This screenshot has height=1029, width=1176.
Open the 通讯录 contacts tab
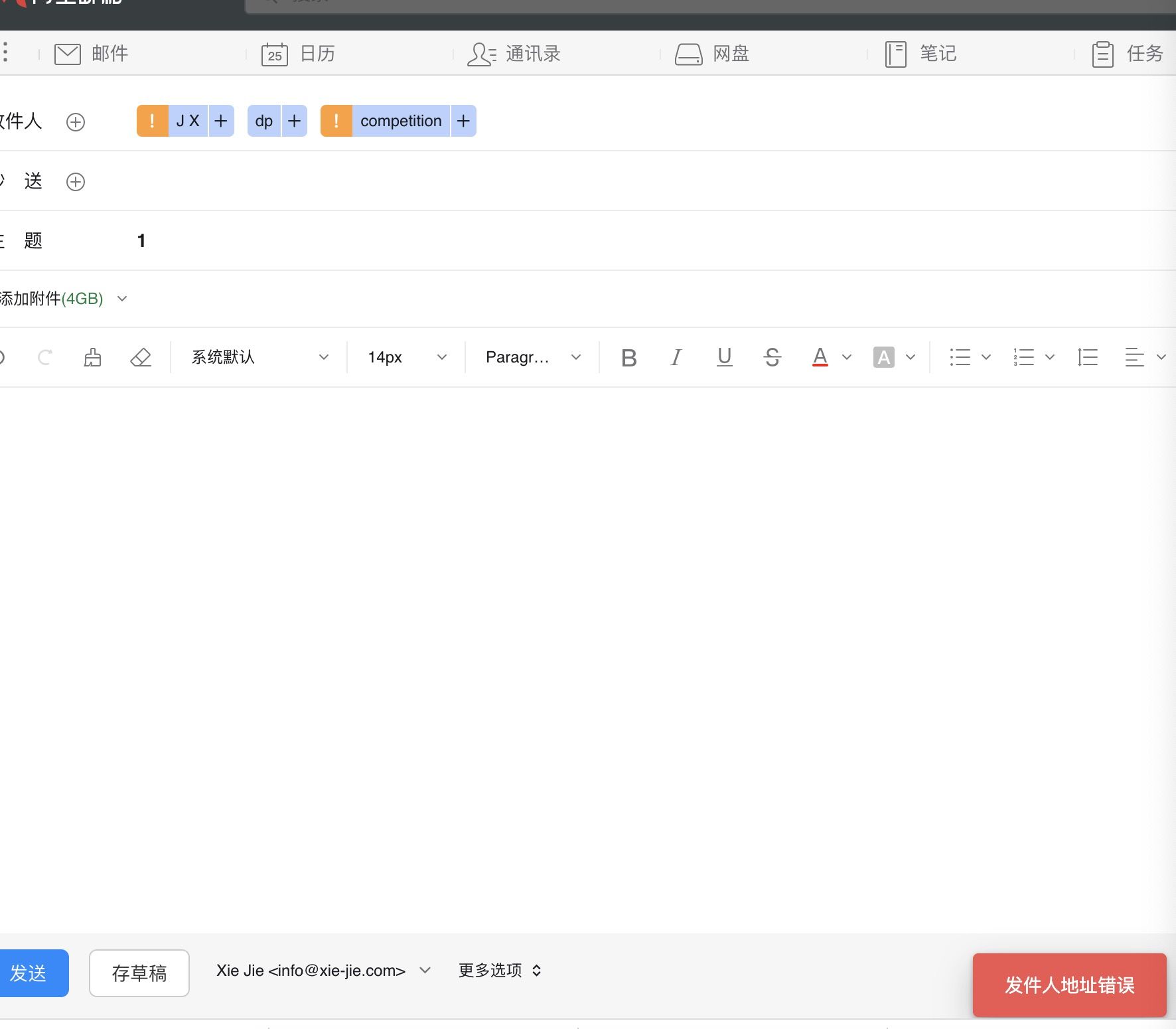(x=514, y=53)
